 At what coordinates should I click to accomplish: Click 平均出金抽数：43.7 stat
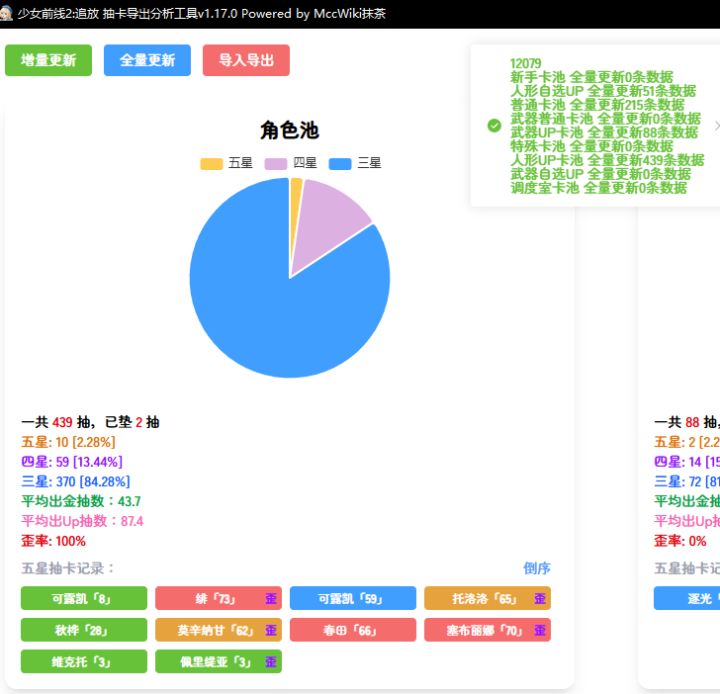pyautogui.click(x=81, y=501)
